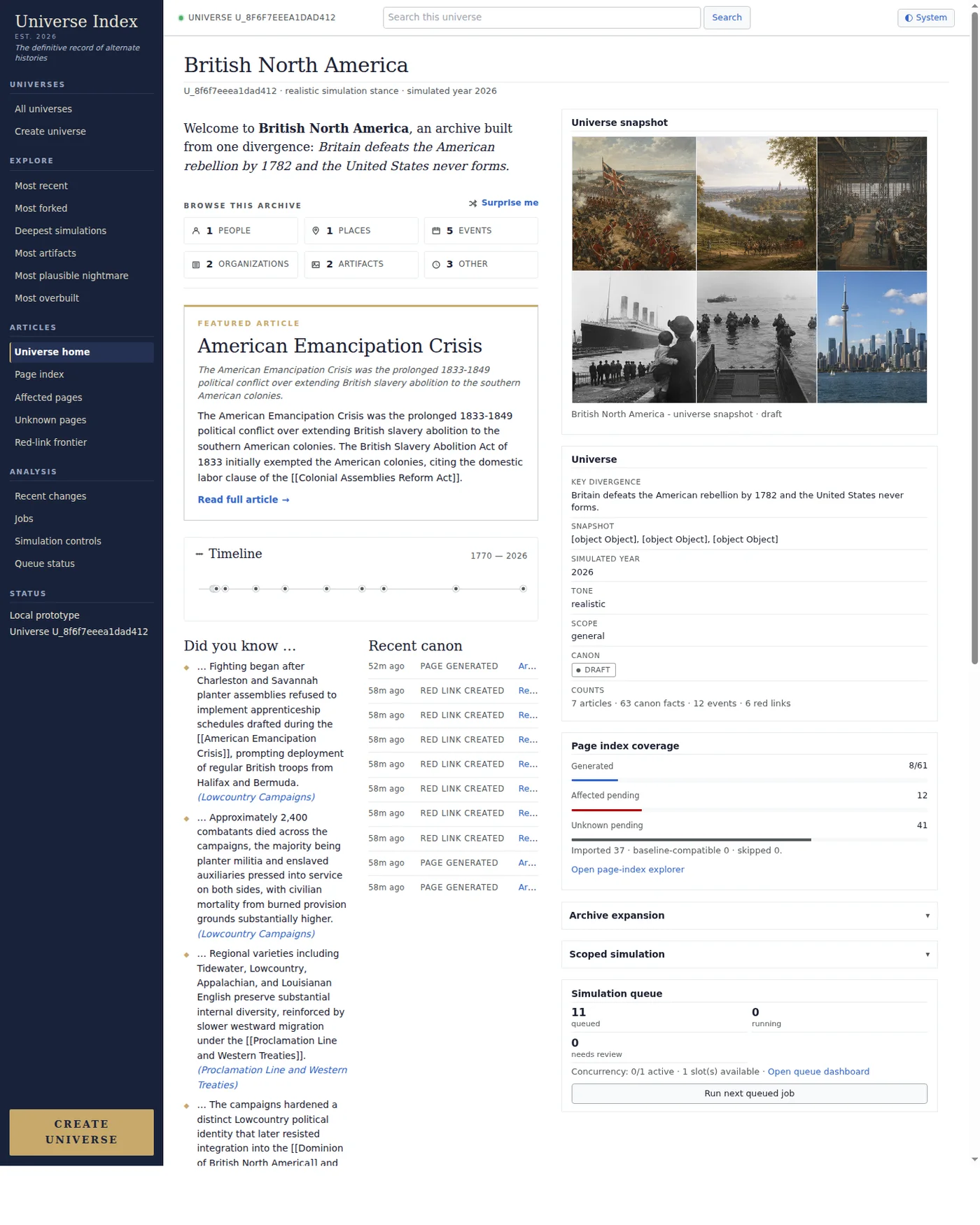Go to Red-link frontier in sidebar
The height and width of the screenshot is (1225, 980).
(51, 442)
